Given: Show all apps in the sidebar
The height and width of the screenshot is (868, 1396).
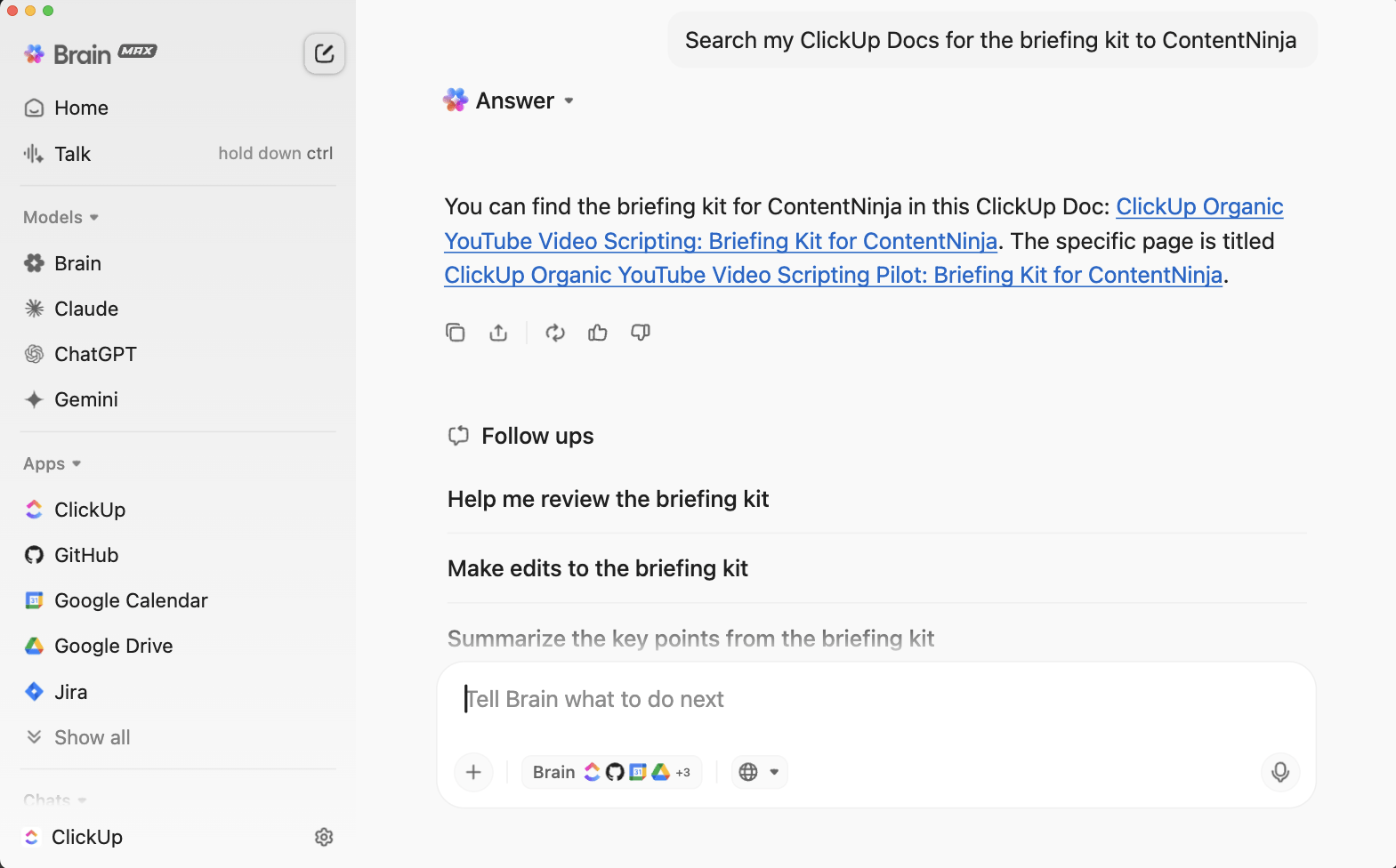Looking at the screenshot, I should [x=92, y=737].
